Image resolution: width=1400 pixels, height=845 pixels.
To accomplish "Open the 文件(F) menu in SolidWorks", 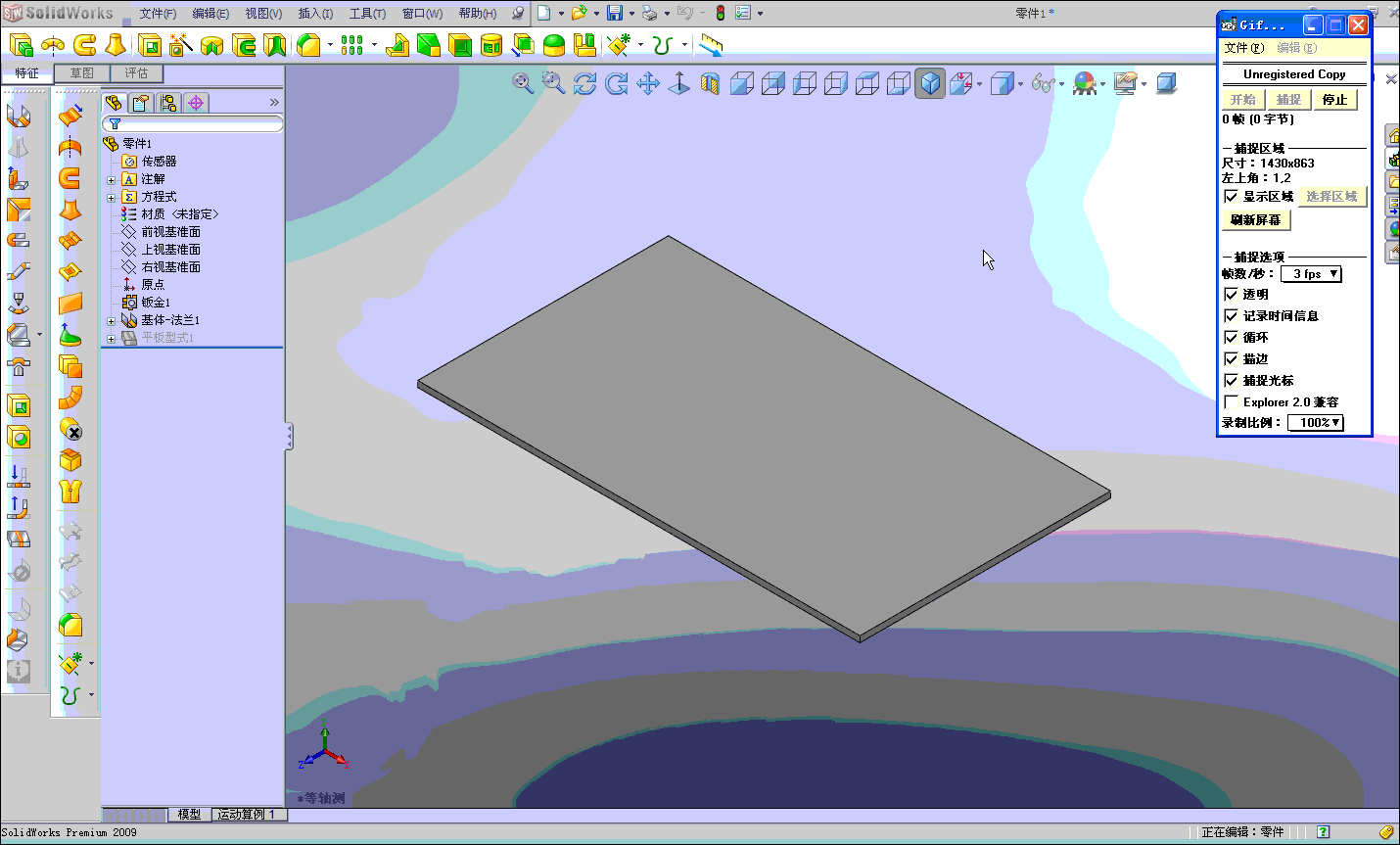I will click(x=158, y=14).
